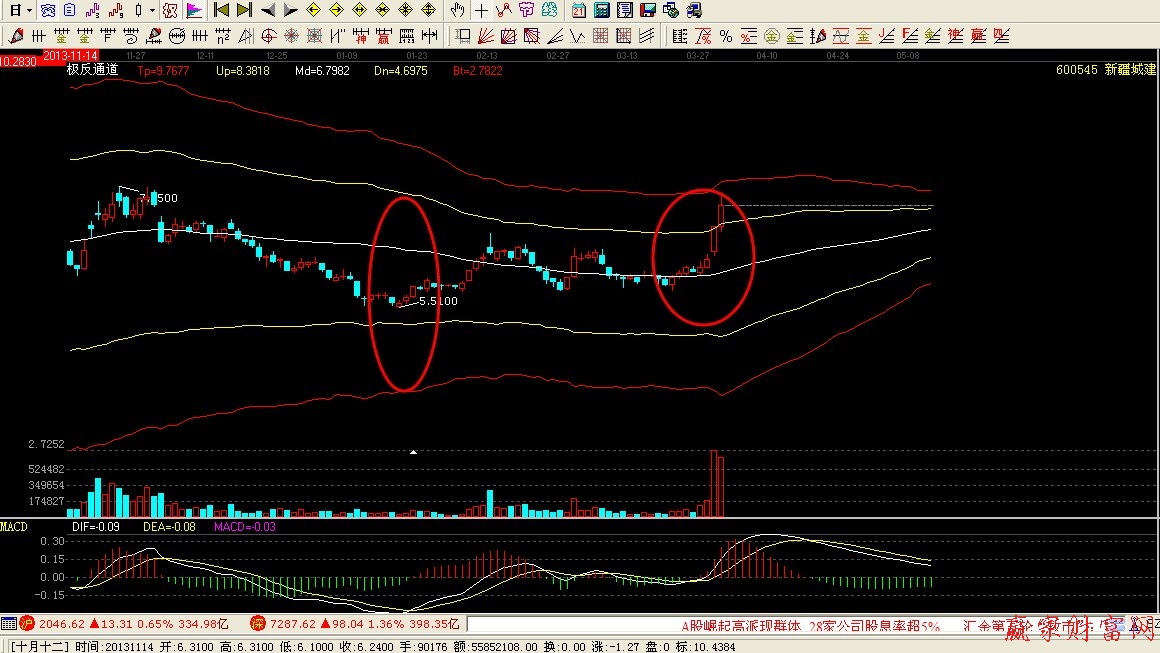This screenshot has height=653, width=1160.
Task: Click the 极反通道 indicator label
Action: [x=92, y=71]
